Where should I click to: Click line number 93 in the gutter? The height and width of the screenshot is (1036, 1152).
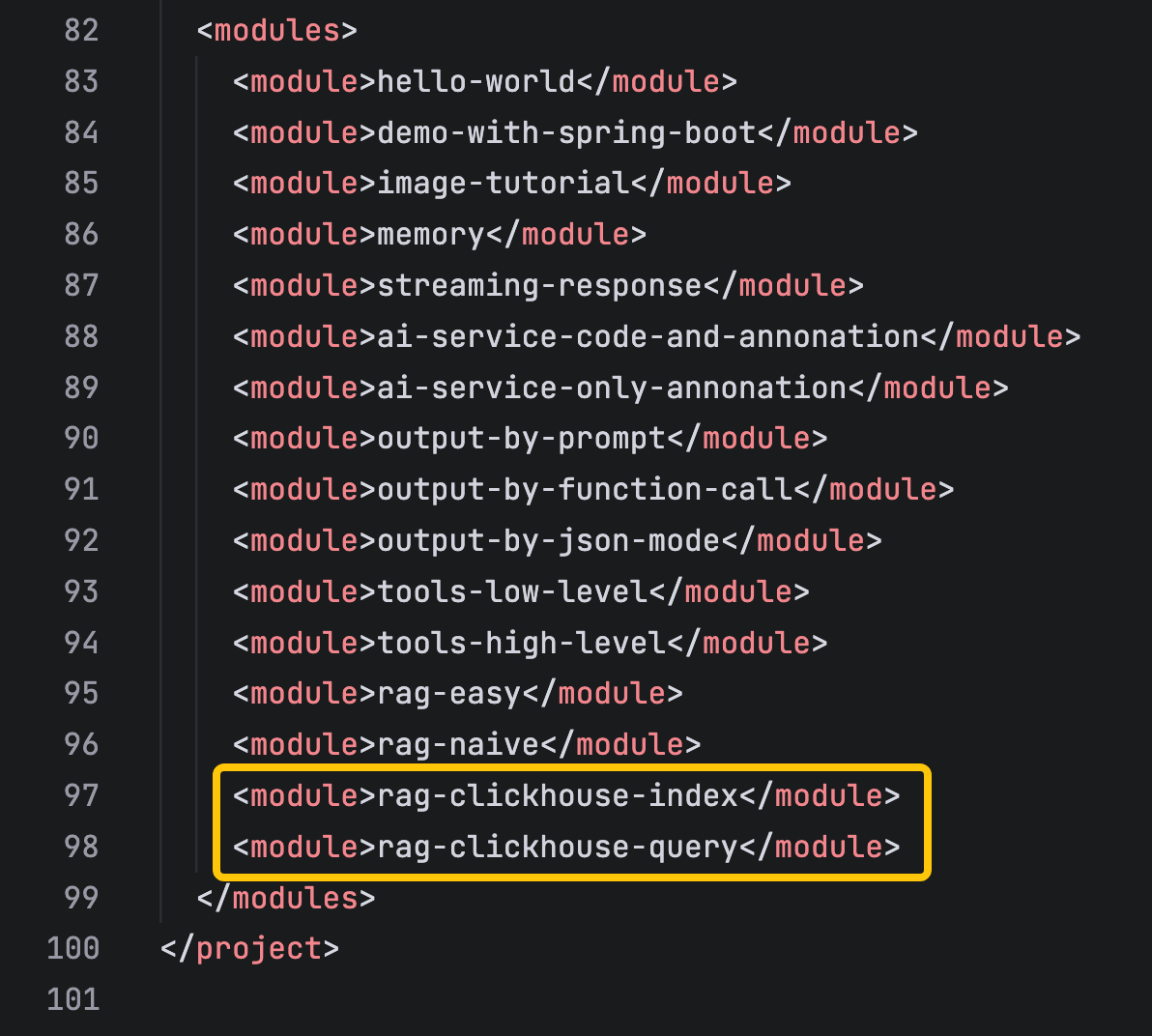81,592
